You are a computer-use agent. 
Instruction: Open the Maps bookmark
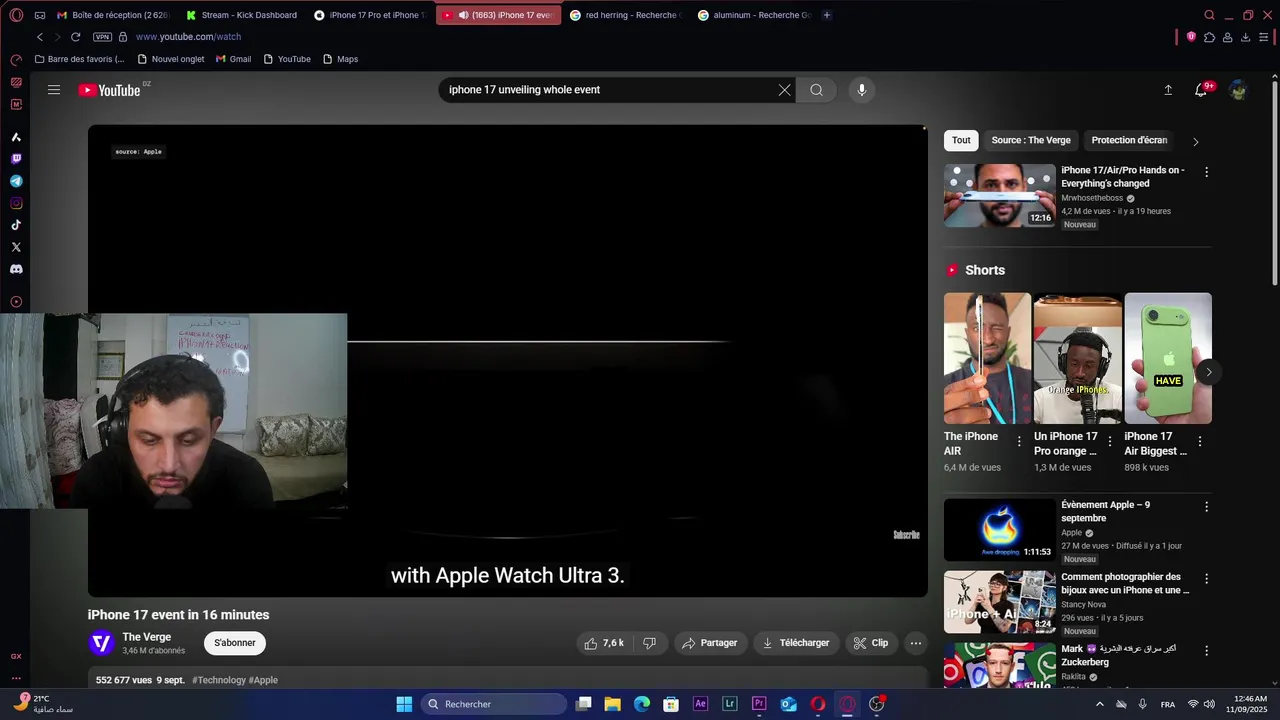point(340,59)
